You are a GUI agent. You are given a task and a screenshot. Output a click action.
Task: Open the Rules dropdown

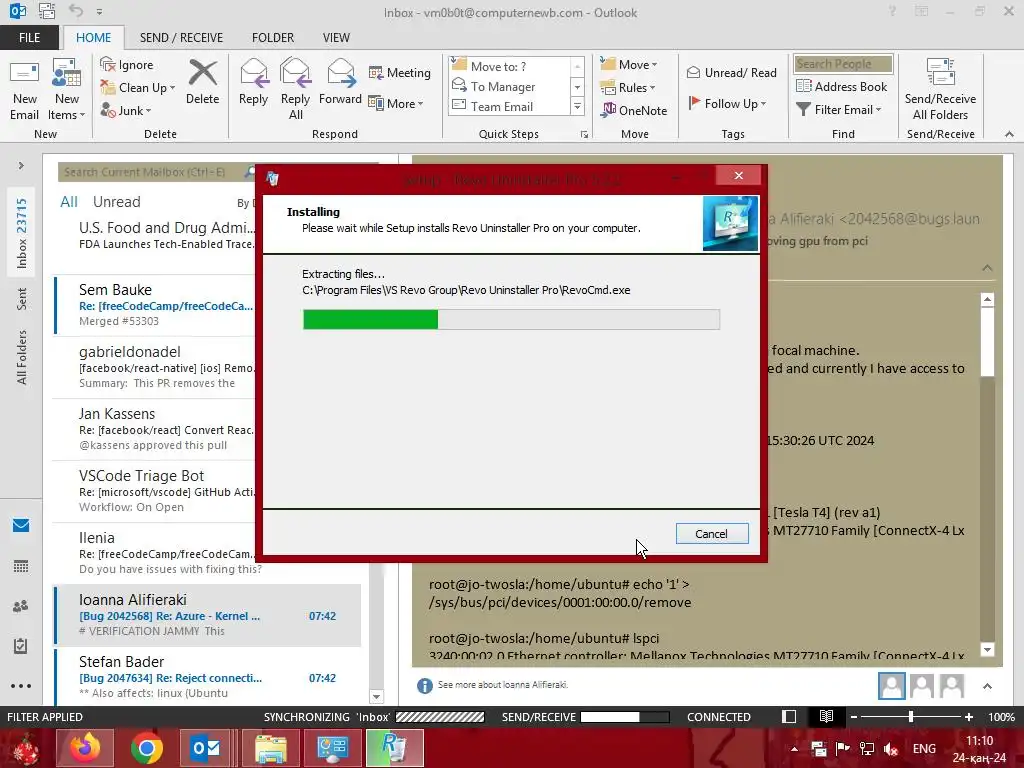(x=628, y=88)
